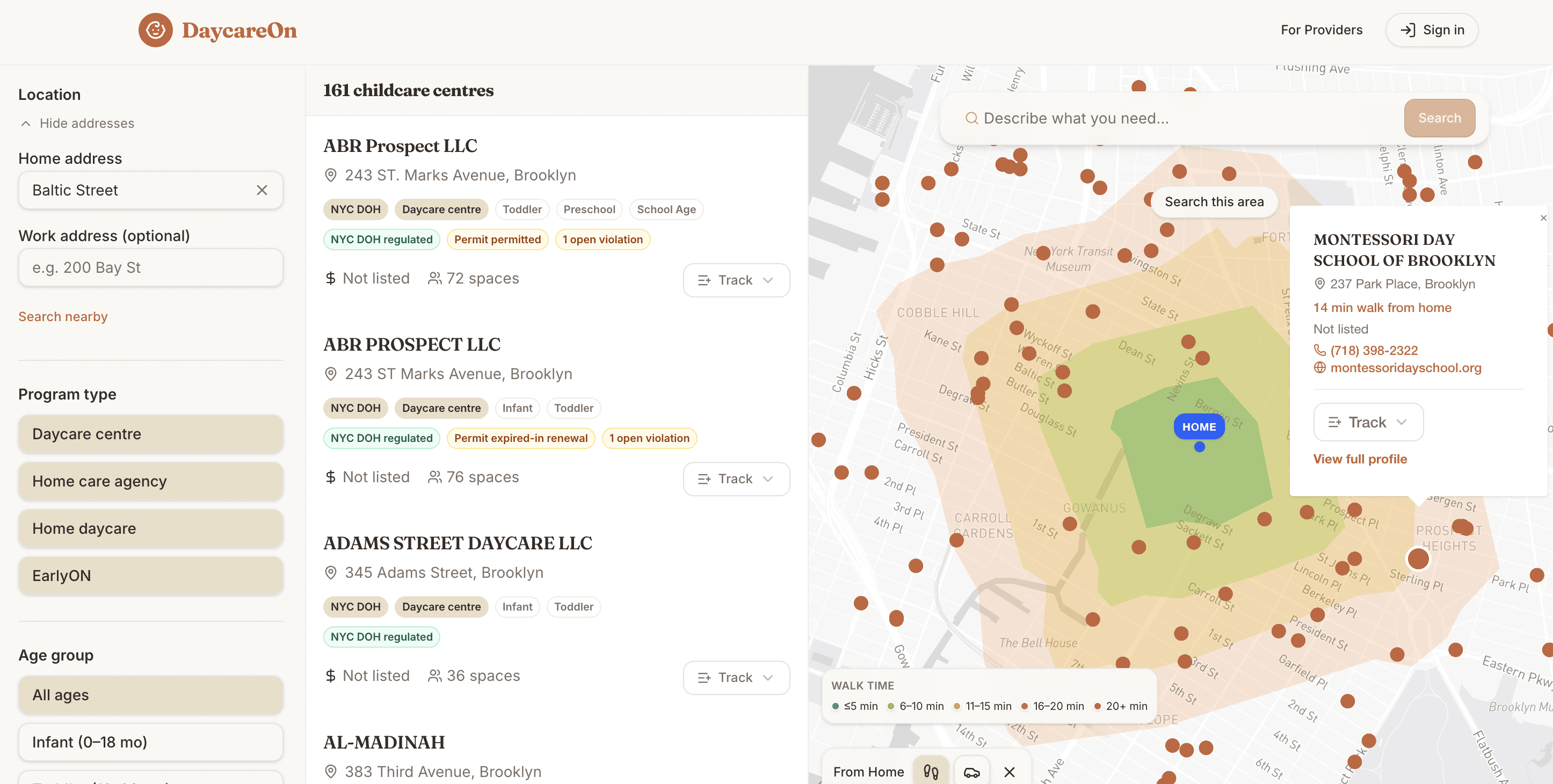Click the 6–10 min legend dot
The width and height of the screenshot is (1553, 784).
[890, 706]
